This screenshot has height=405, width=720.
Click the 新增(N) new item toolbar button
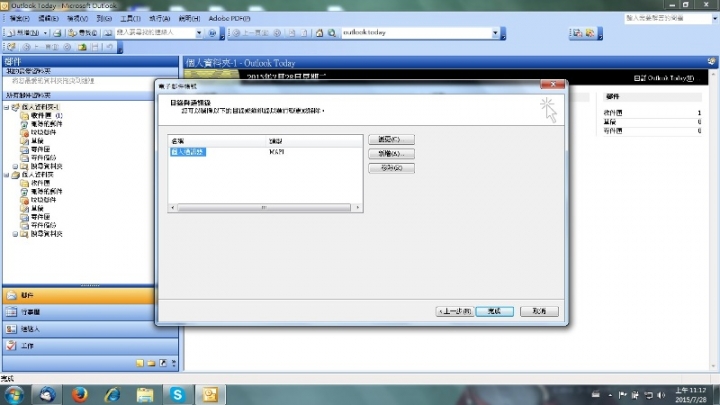click(x=24, y=33)
